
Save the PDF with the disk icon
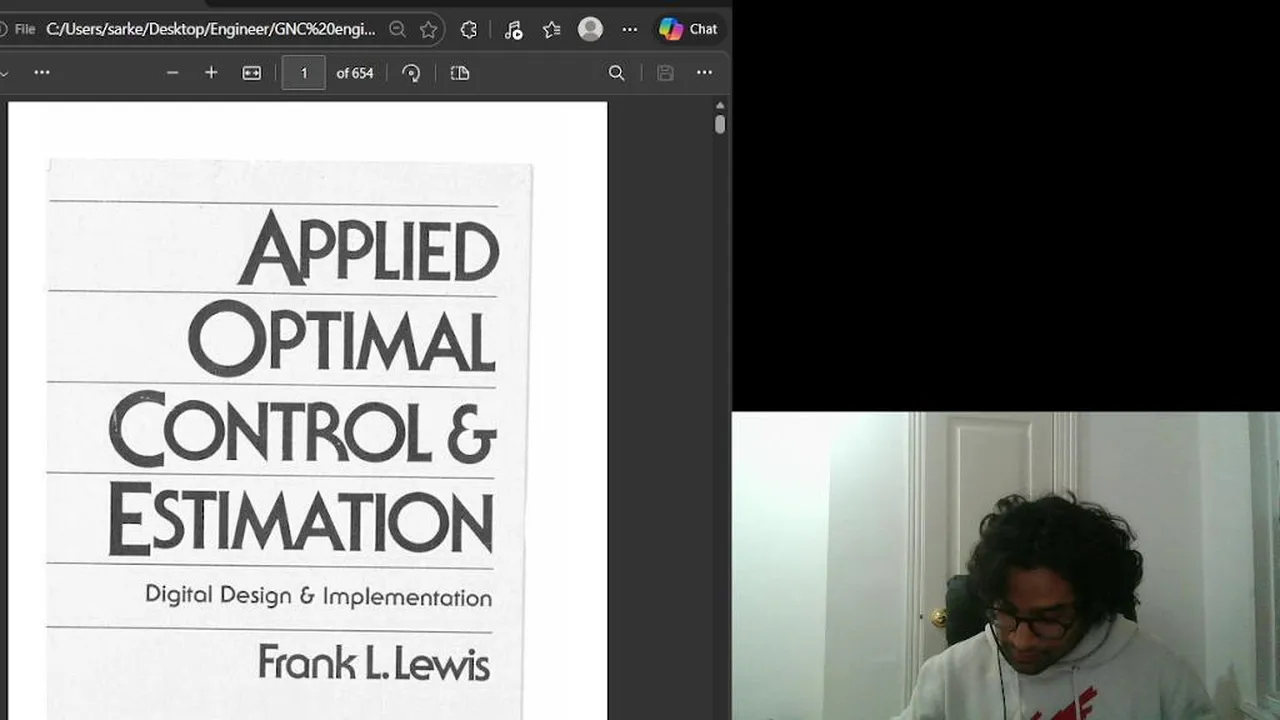665,73
